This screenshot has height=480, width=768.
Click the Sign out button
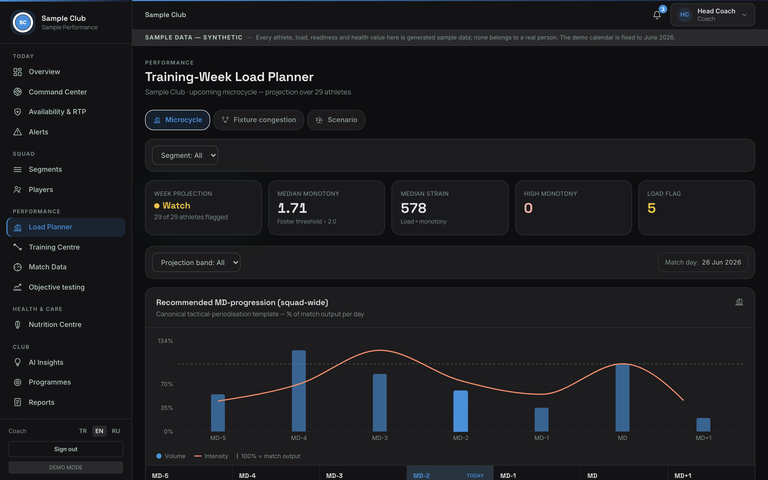click(66, 449)
